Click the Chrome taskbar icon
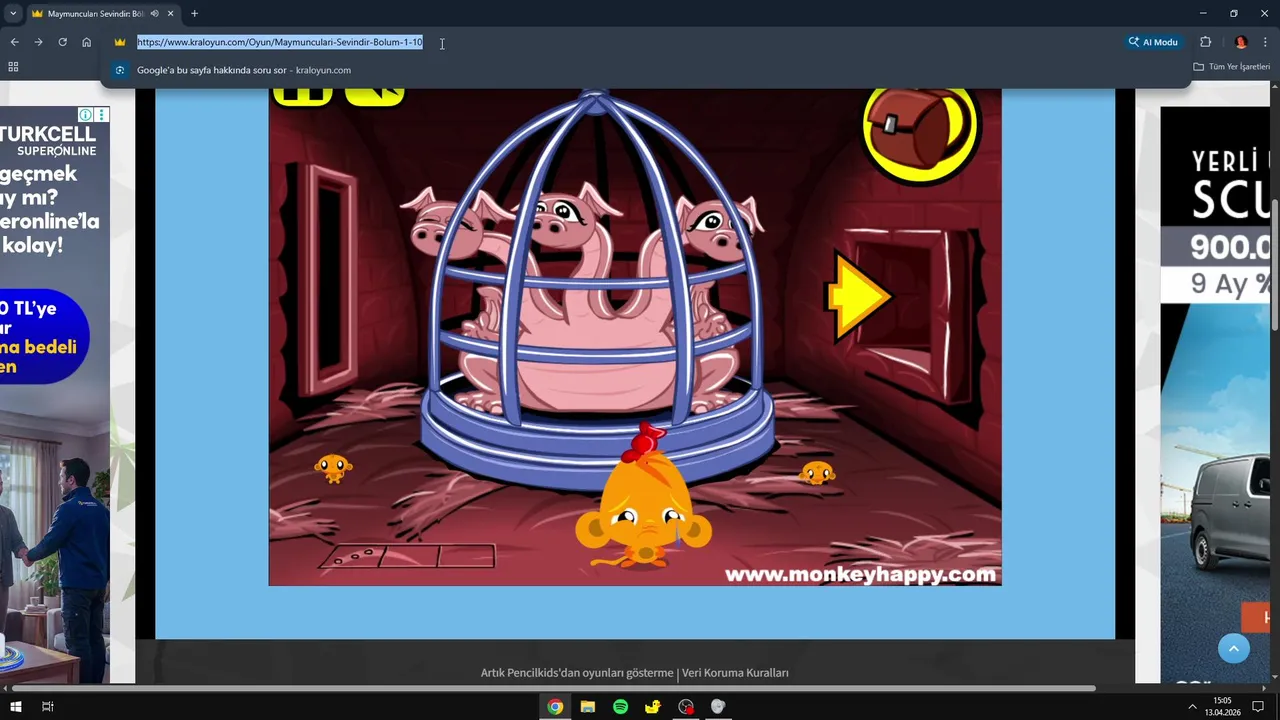This screenshot has height=720, width=1280. [x=555, y=706]
